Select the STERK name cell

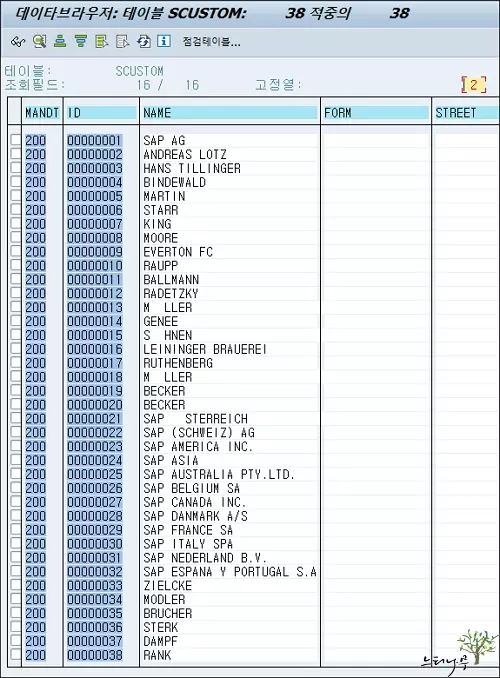161,627
